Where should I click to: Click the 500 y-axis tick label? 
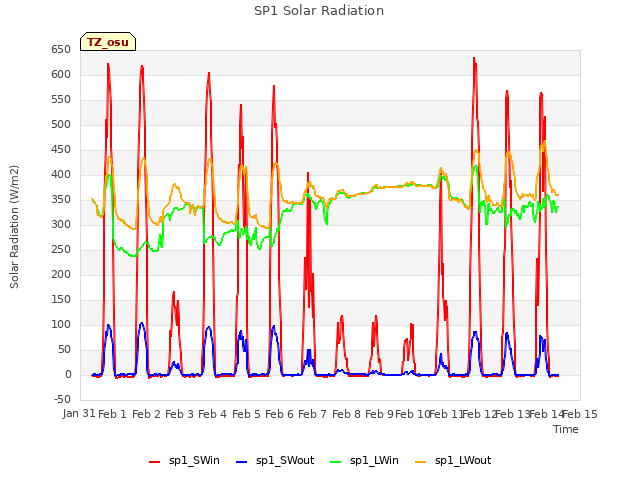(61, 124)
